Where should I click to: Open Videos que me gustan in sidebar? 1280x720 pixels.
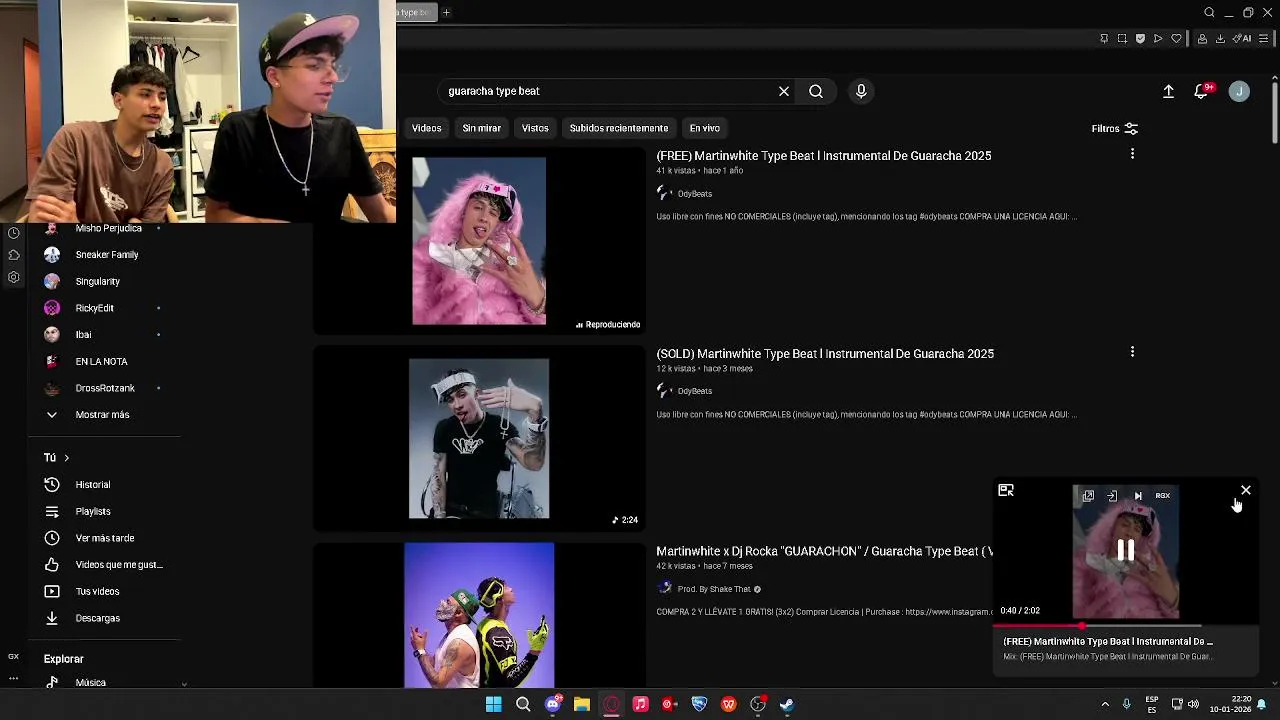pos(118,565)
